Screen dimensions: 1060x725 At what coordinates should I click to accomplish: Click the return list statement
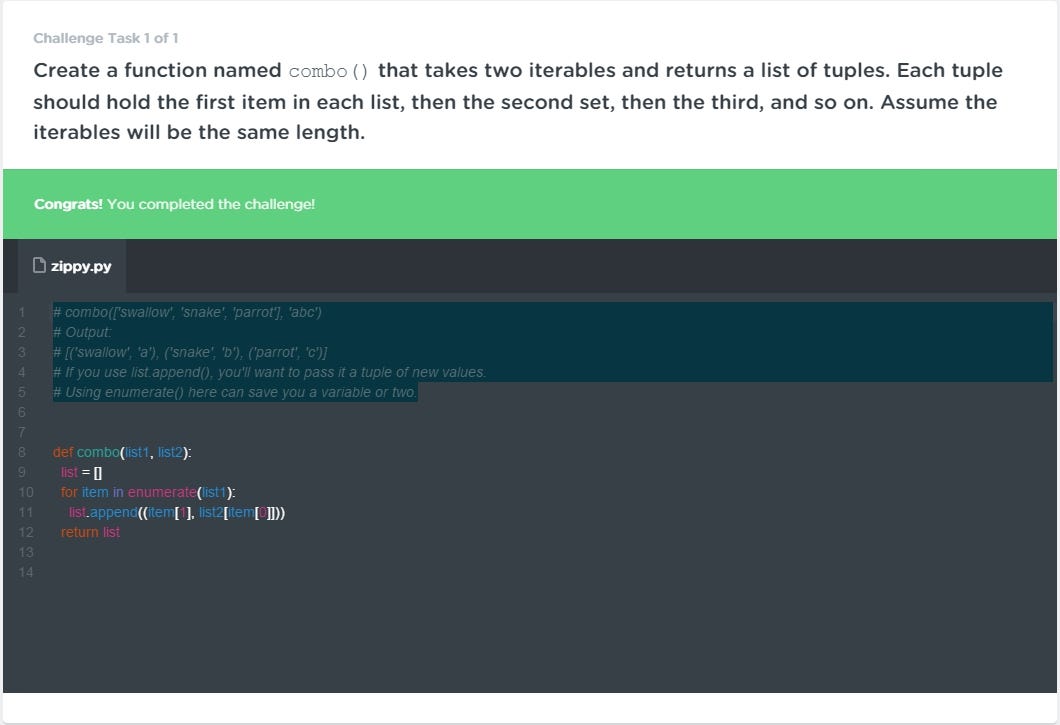click(88, 532)
